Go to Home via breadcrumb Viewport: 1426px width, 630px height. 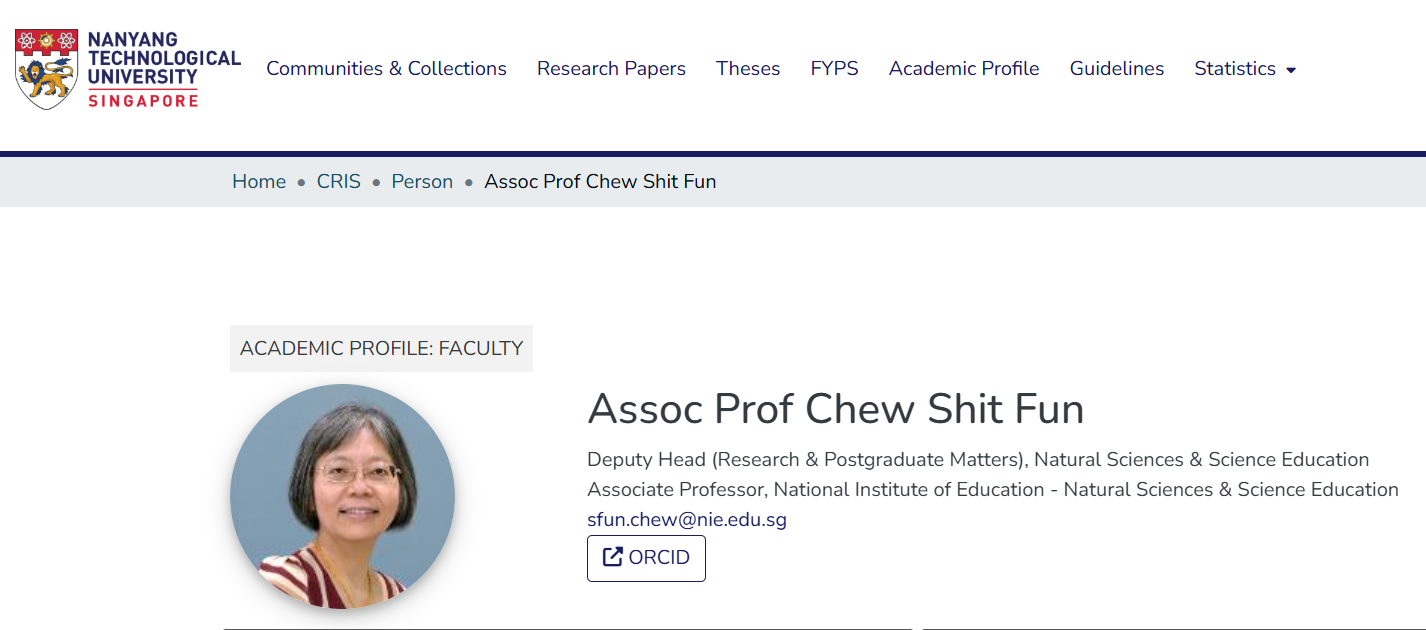[x=259, y=182]
